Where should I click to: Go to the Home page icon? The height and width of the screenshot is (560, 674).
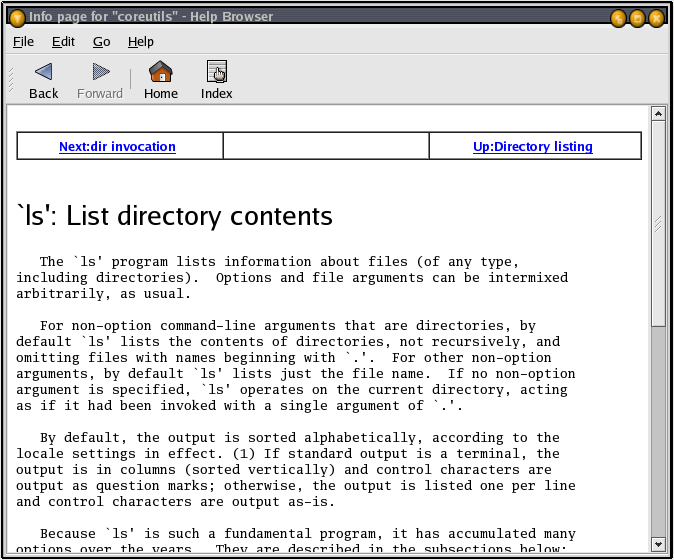[x=160, y=71]
